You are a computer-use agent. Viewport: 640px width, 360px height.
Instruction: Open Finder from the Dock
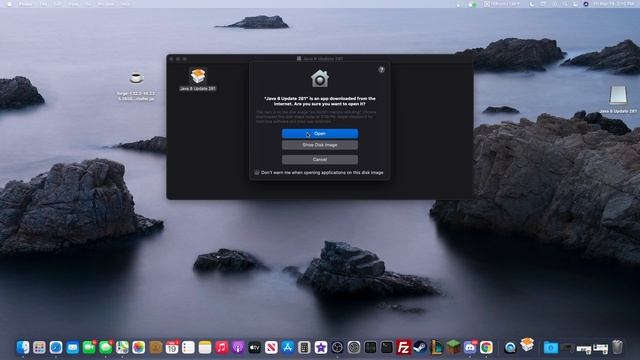click(23, 347)
